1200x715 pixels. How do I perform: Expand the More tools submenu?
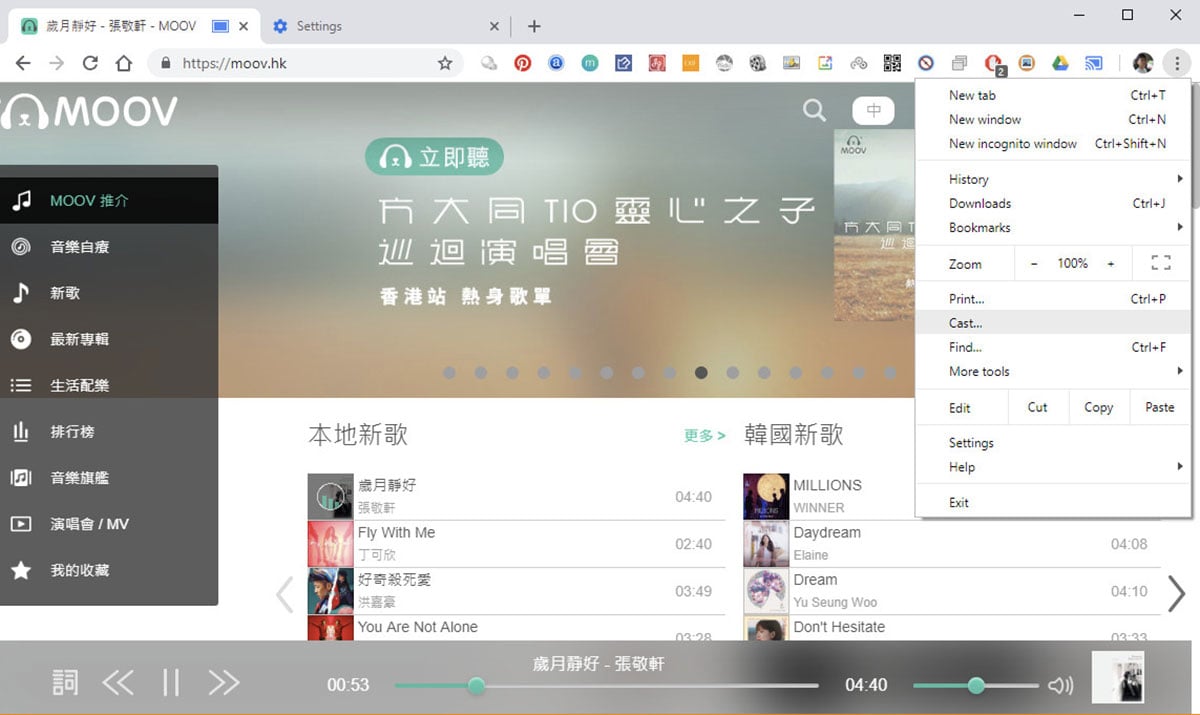coord(1053,371)
